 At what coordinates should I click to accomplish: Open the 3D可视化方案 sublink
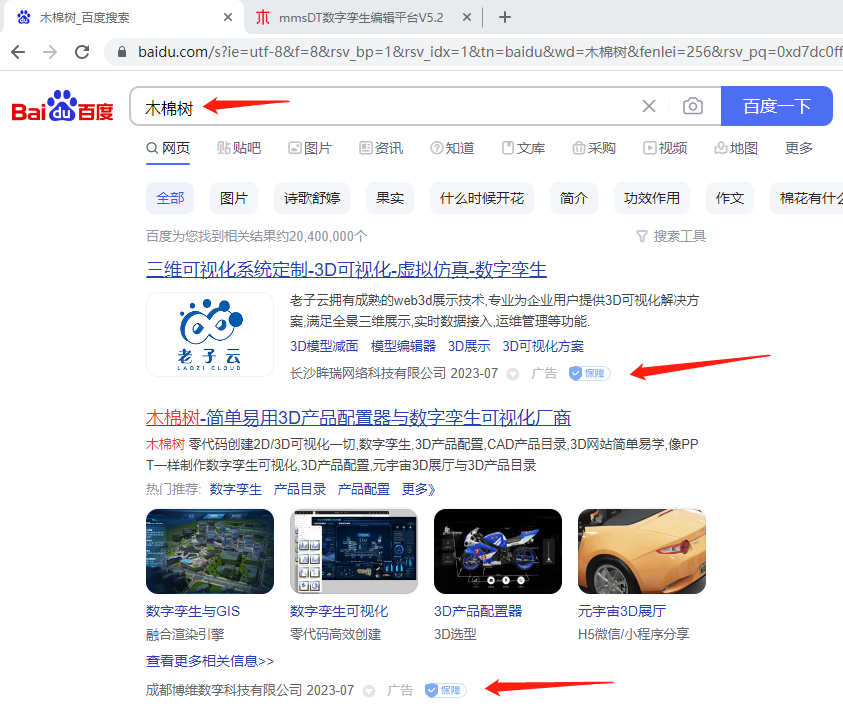(543, 346)
